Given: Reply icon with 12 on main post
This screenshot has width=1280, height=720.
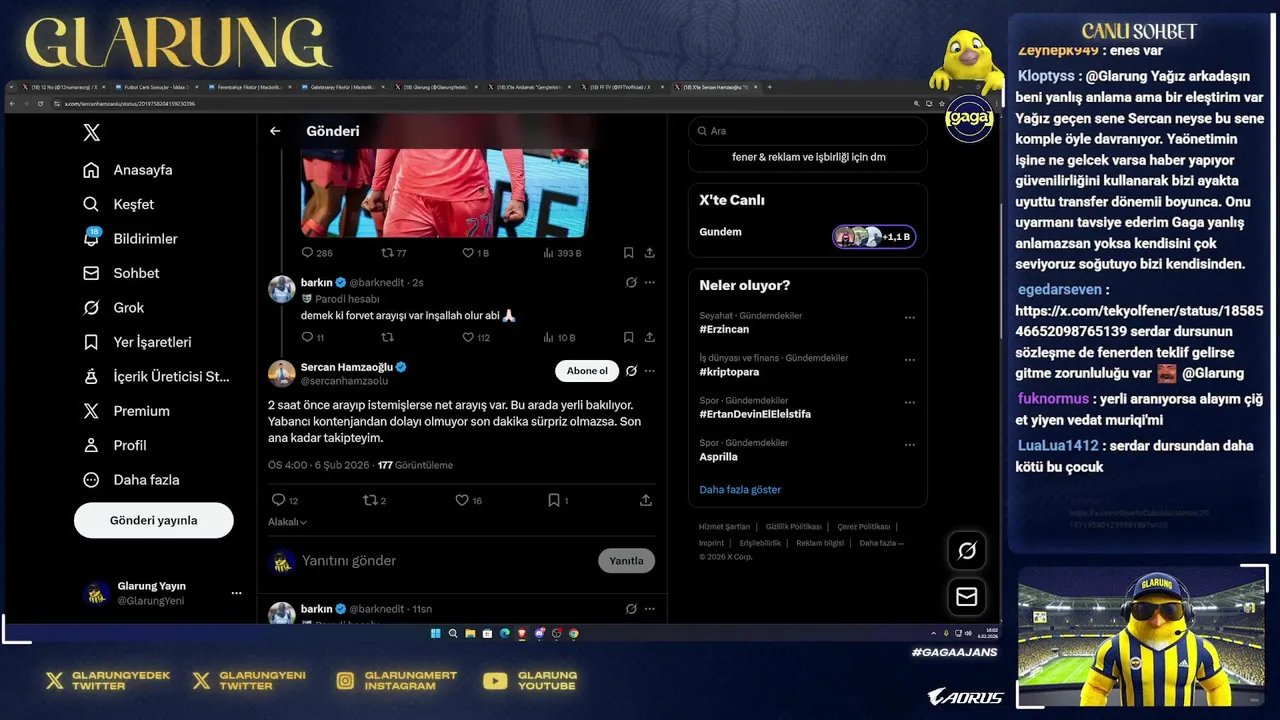Looking at the screenshot, I should pyautogui.click(x=278, y=500).
